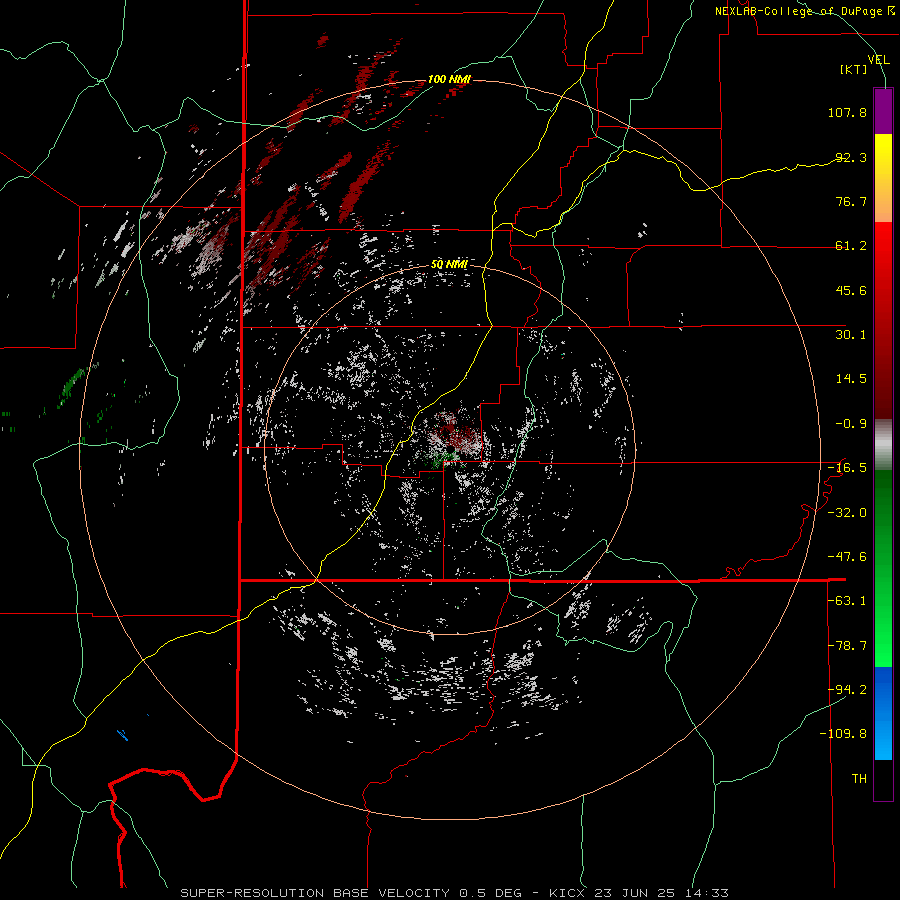Click the 100 NMI range ring label

[449, 79]
